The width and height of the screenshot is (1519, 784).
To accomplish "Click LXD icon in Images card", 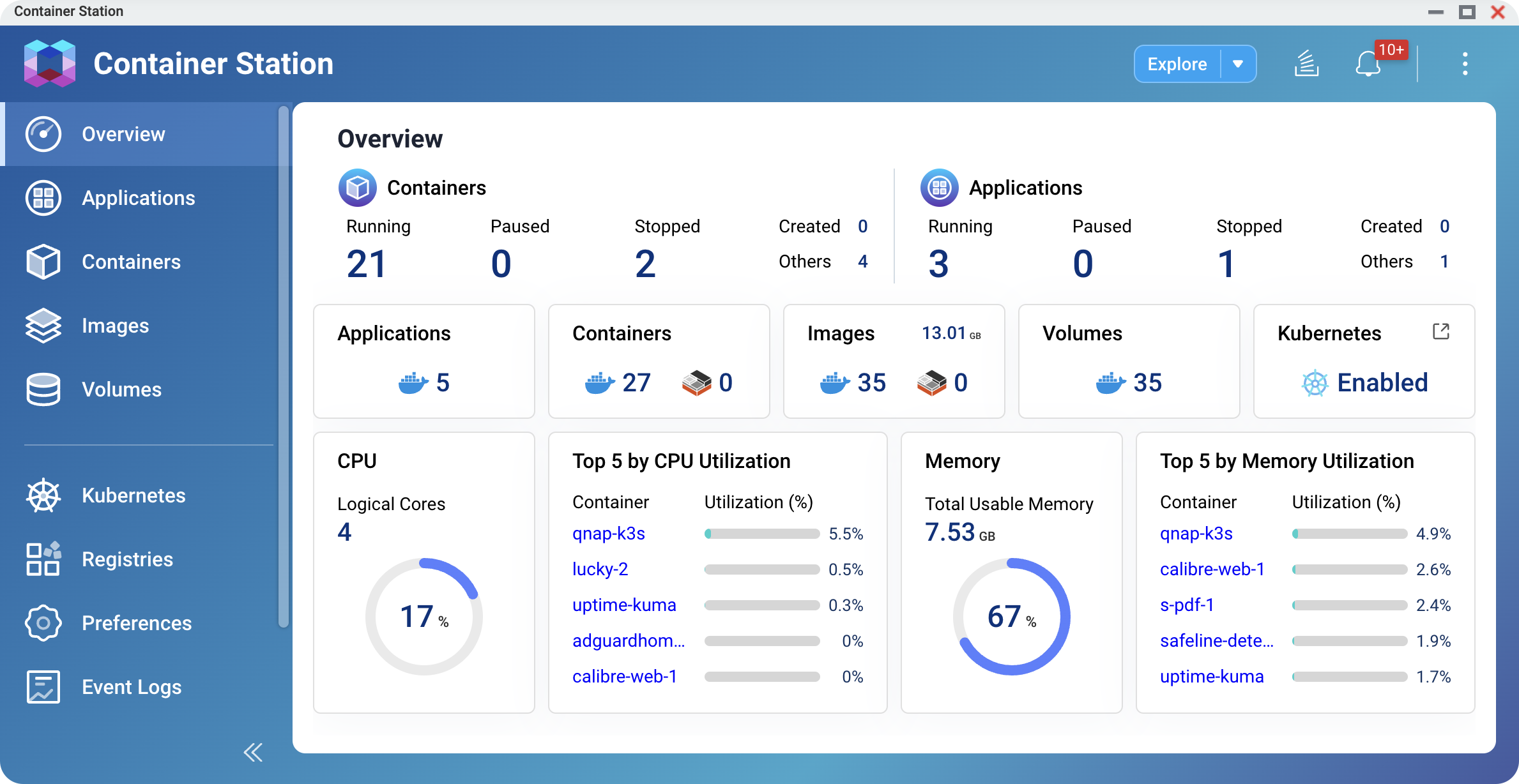I will 931,383.
